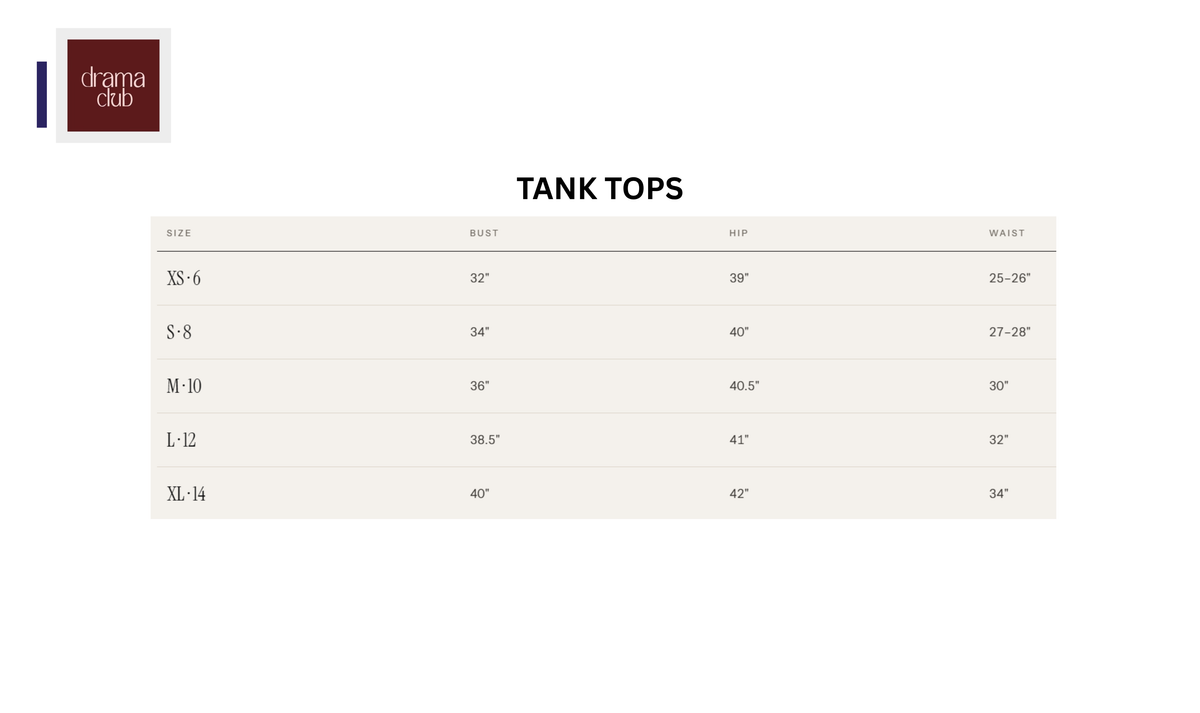Click the 42" hip value for XL
This screenshot has width=1200, height=713.
pyautogui.click(x=739, y=494)
